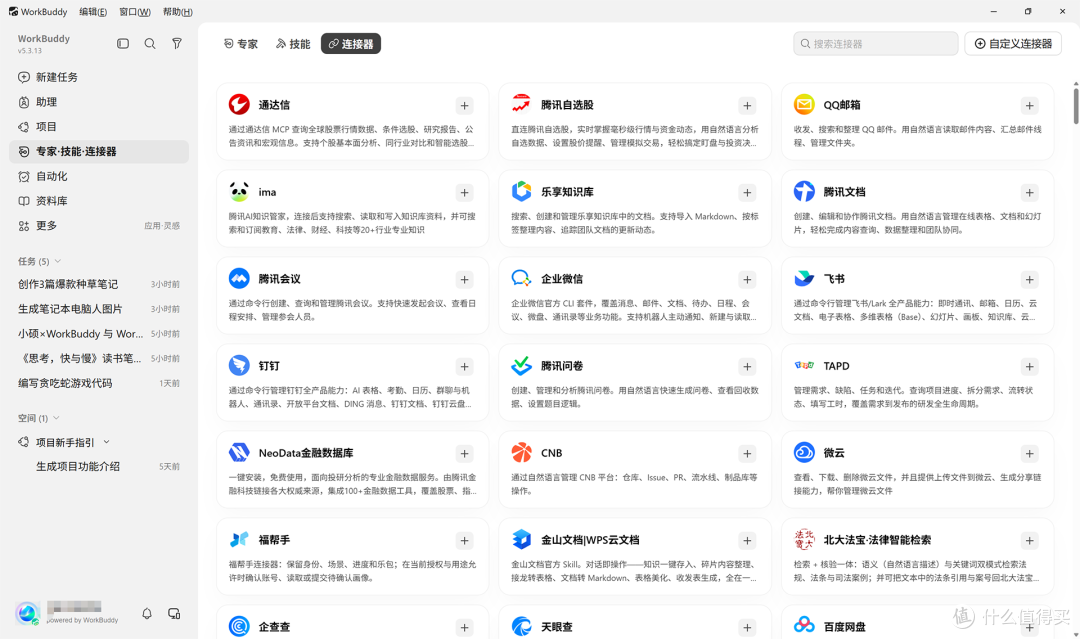Click the 钉钉 logo icon
Screen dimensions: 1080x639
tap(239, 366)
